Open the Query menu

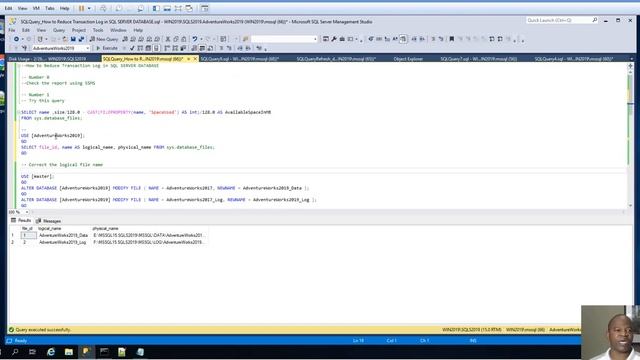(59, 30)
